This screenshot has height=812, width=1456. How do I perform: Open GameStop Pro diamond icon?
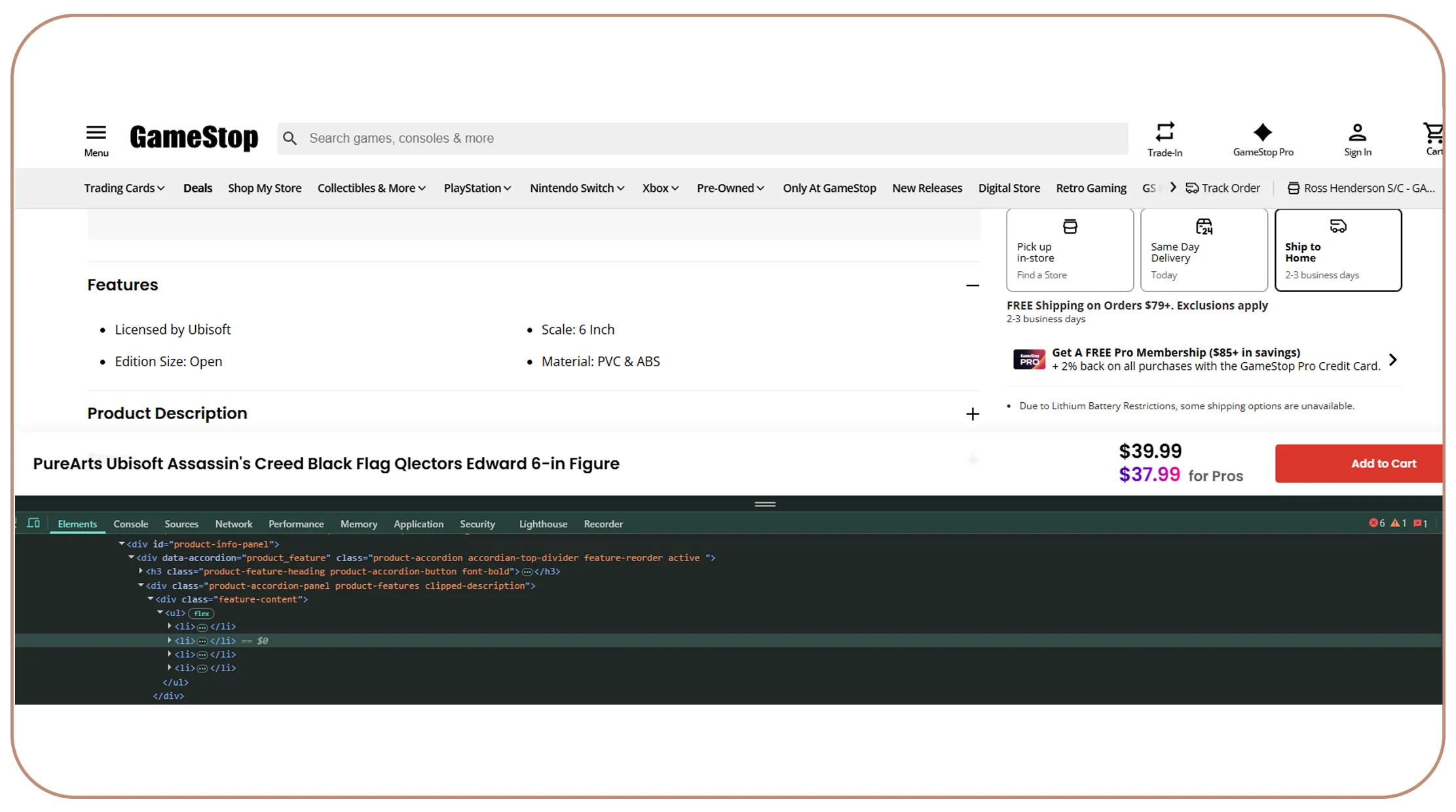1263,132
